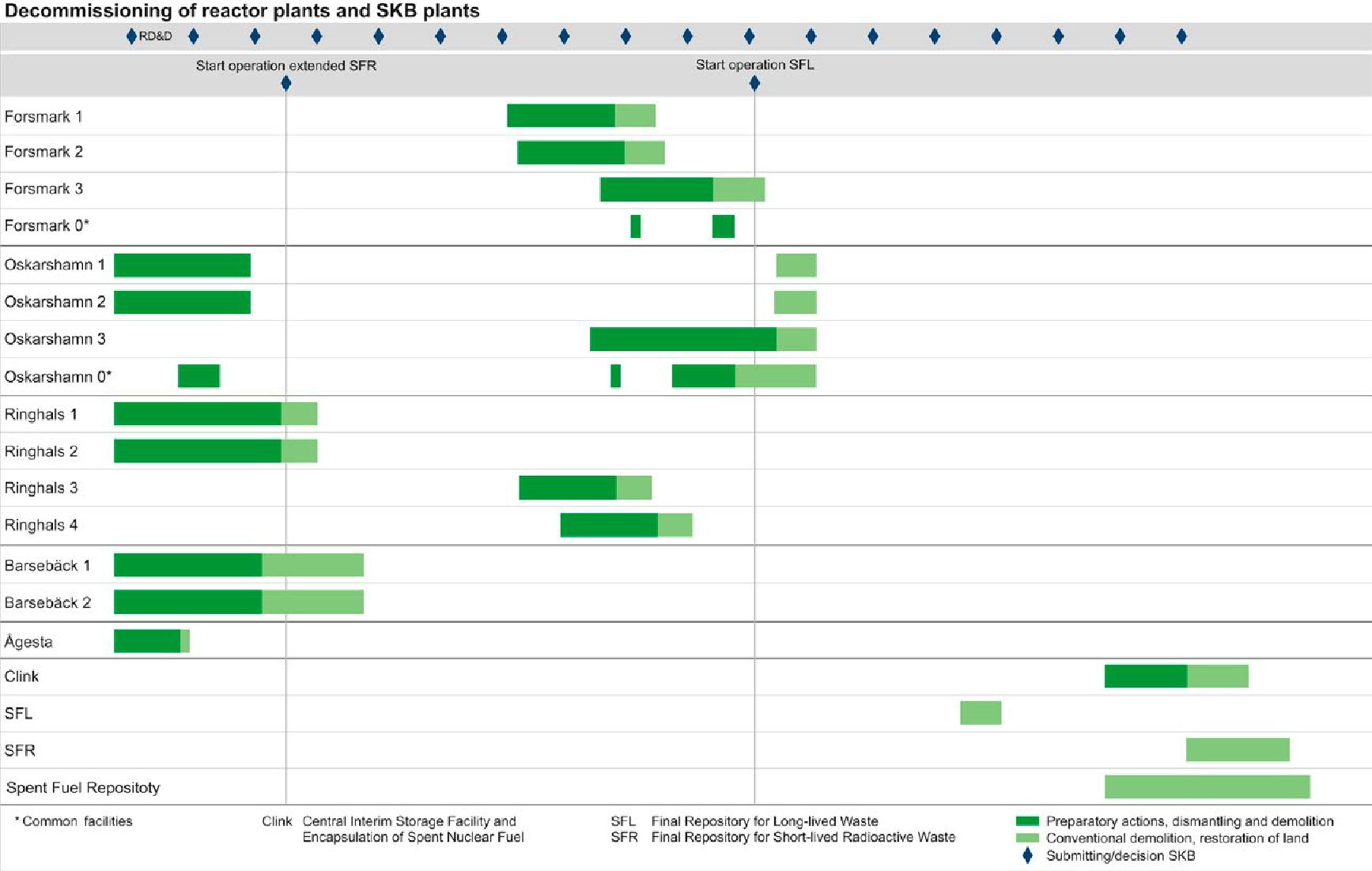
Task: Click the Spent Fuel Repository light green bar
Action: tap(1208, 787)
